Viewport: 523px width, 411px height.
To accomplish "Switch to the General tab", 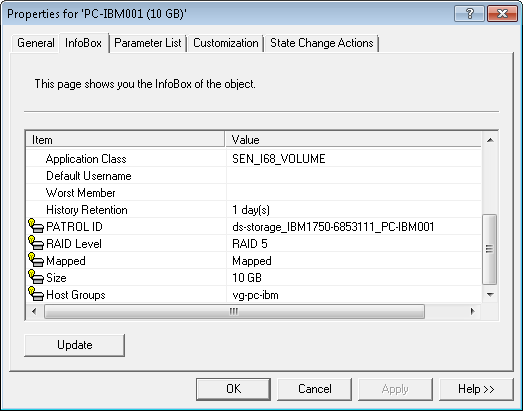I will (x=35, y=43).
